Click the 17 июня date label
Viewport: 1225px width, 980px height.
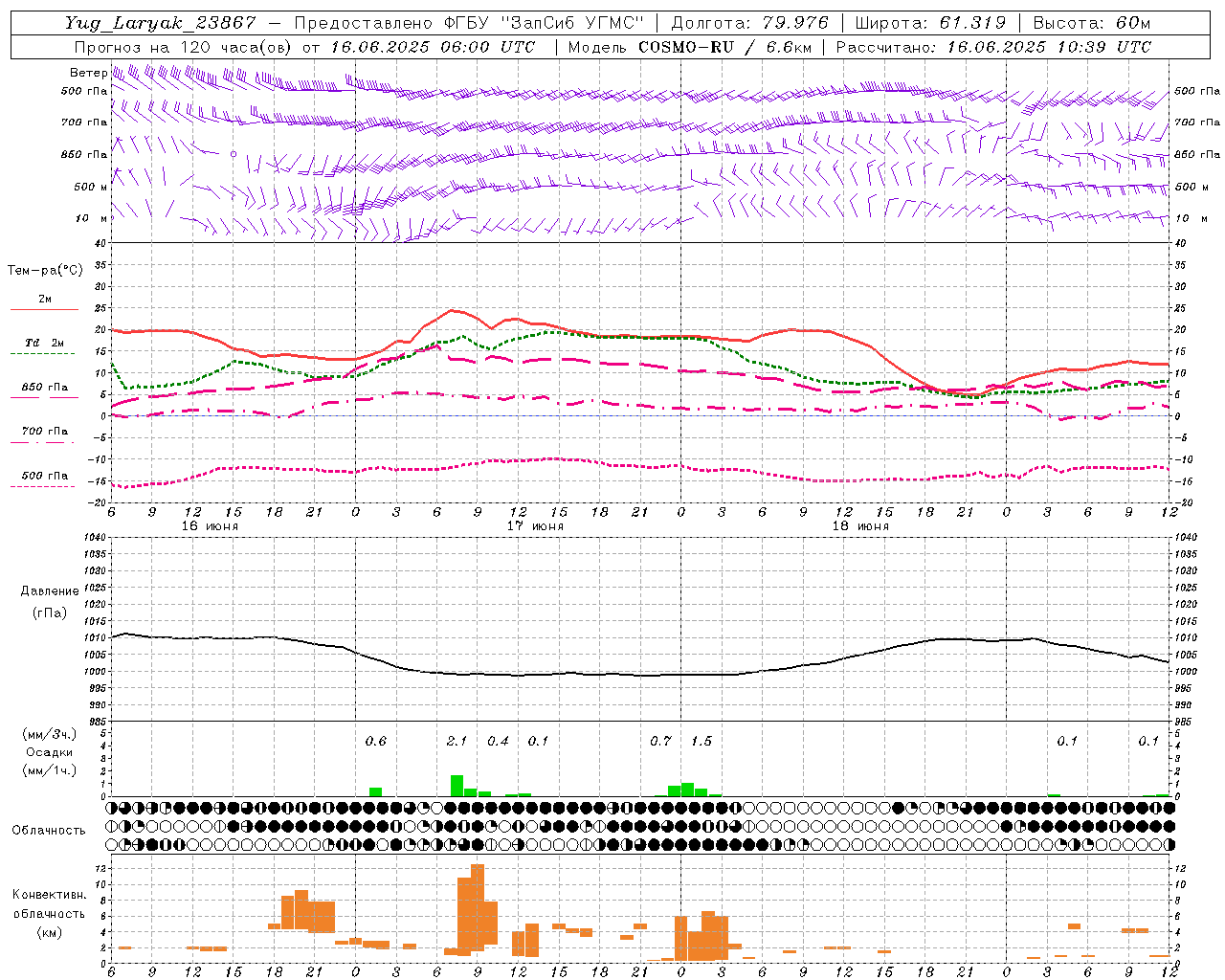[535, 526]
